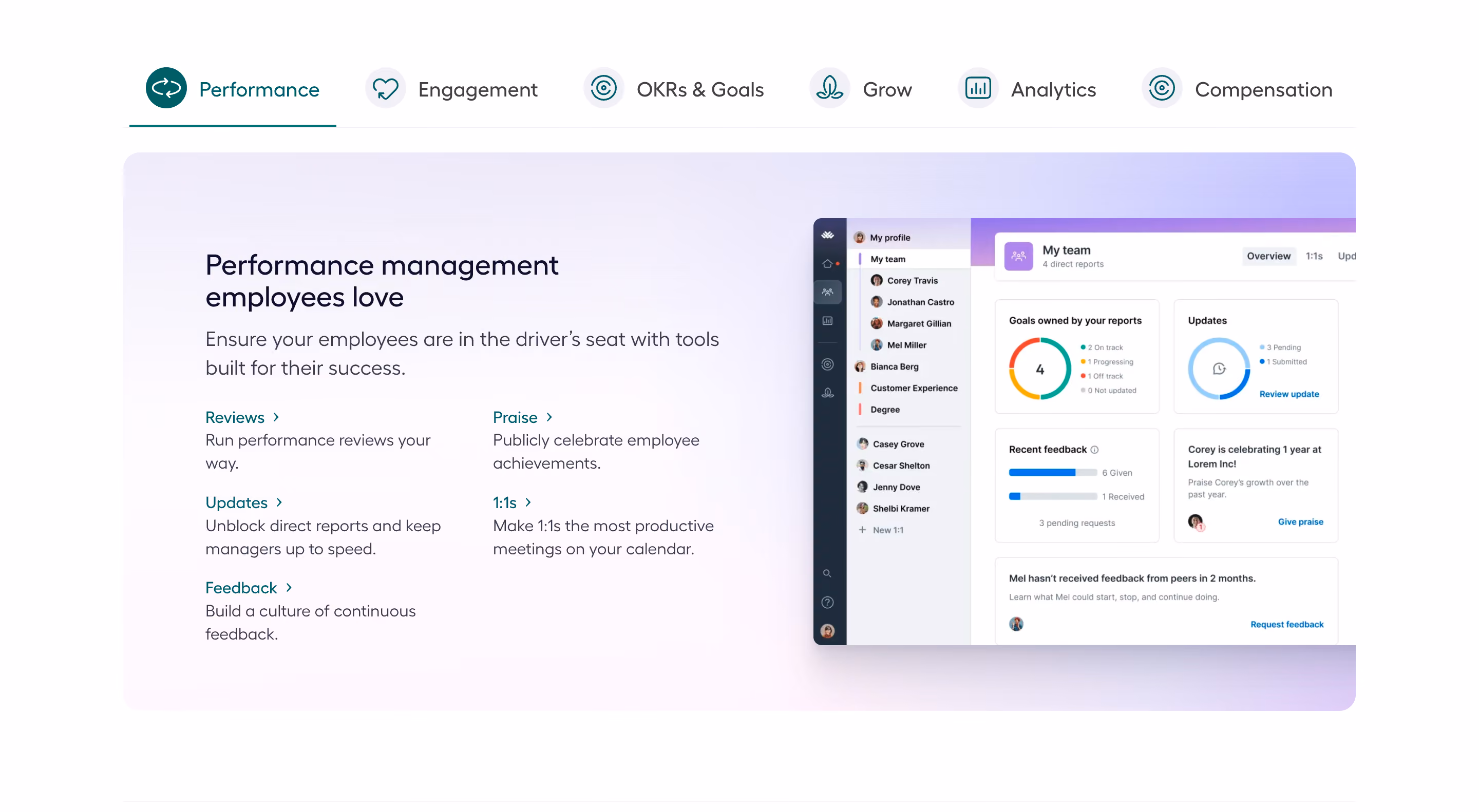Open search via the magnifier icon in the sidebar
The width and height of the screenshot is (1479, 812).
[x=827, y=573]
